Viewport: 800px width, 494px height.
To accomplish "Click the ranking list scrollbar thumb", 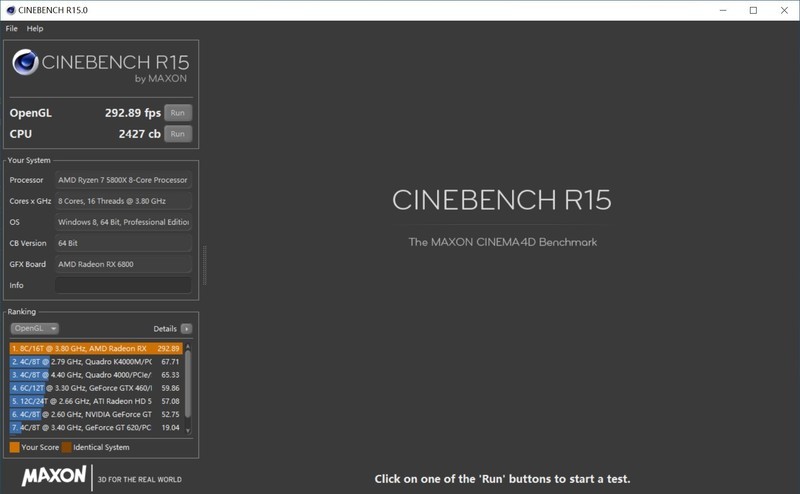I will [x=188, y=384].
